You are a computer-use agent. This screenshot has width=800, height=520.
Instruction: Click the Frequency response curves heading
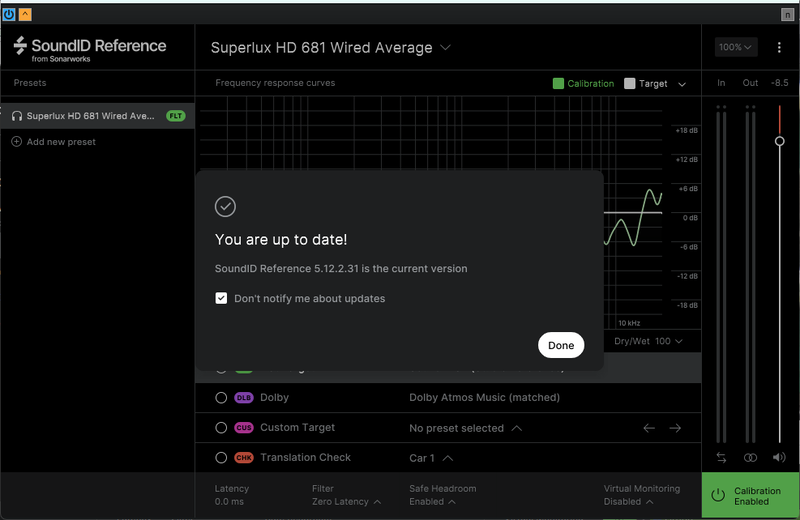275,83
